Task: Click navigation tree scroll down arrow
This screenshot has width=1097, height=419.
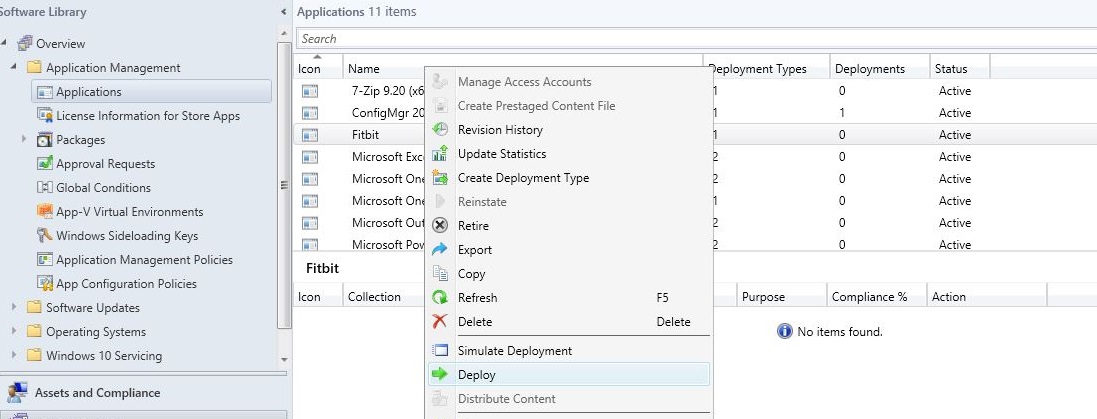Action: (284, 360)
